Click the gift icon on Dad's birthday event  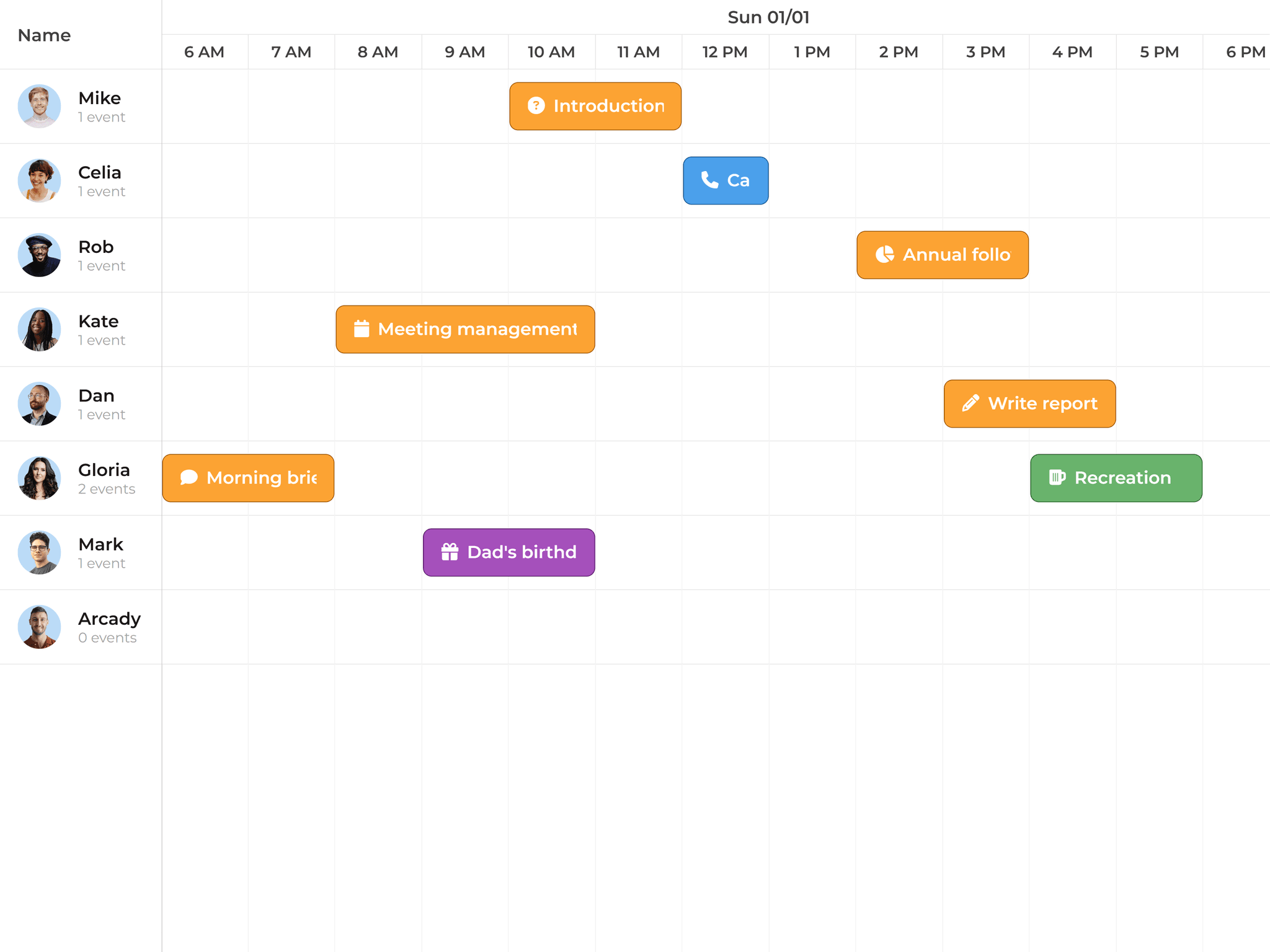(x=448, y=552)
